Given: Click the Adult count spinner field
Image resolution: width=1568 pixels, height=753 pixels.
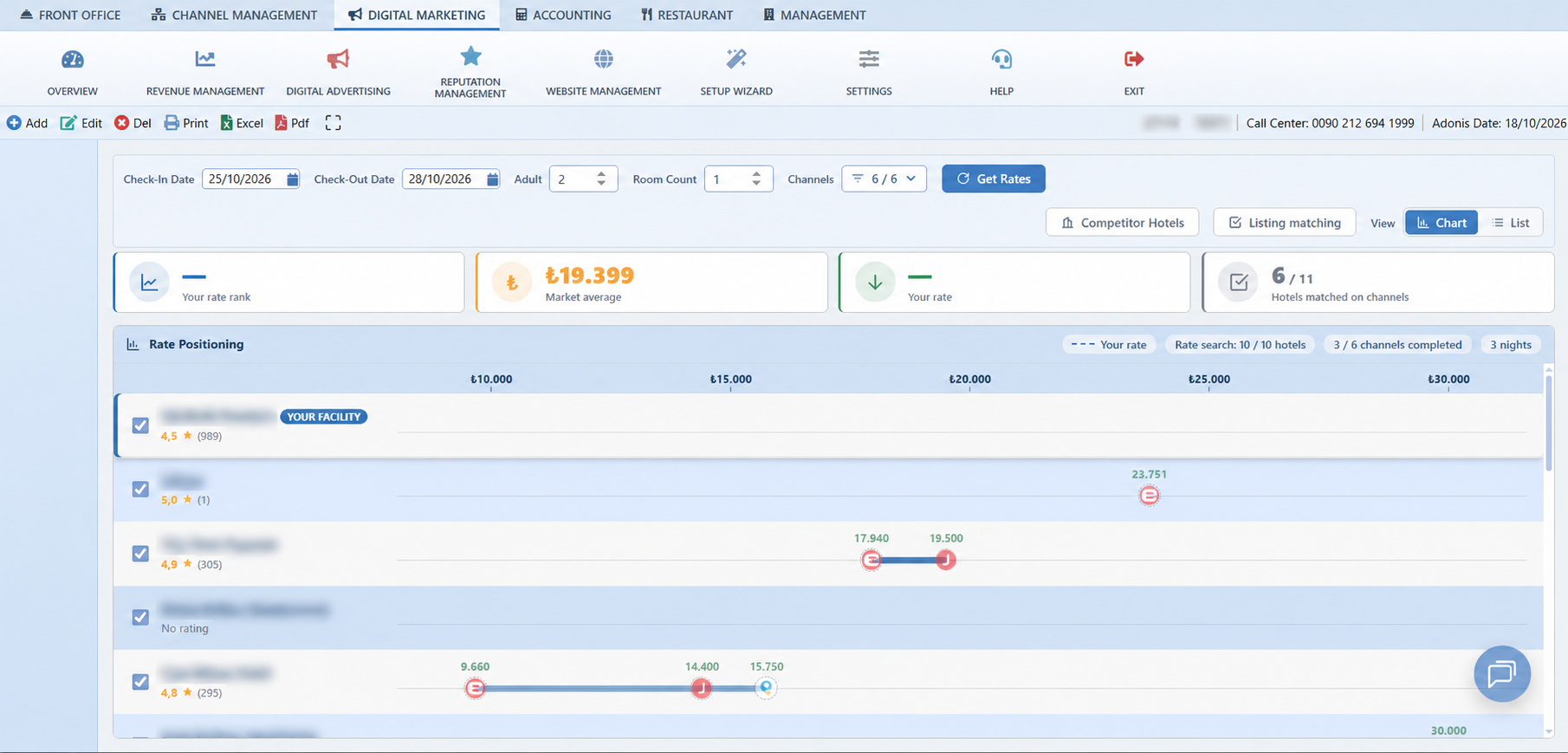Looking at the screenshot, I should (583, 179).
